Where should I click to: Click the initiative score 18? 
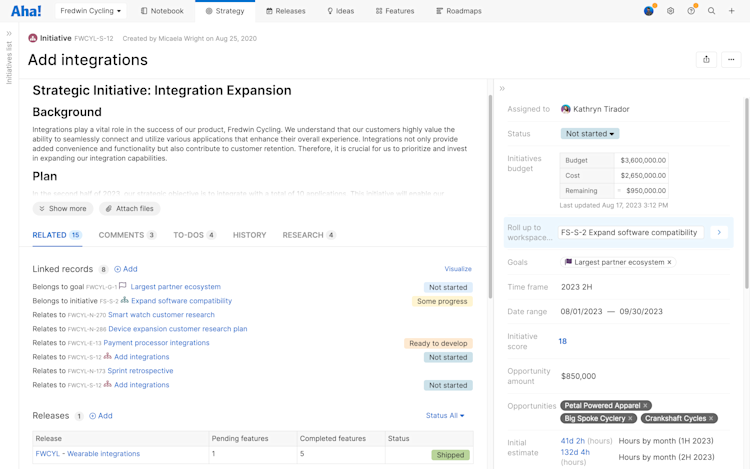pyautogui.click(x=562, y=341)
